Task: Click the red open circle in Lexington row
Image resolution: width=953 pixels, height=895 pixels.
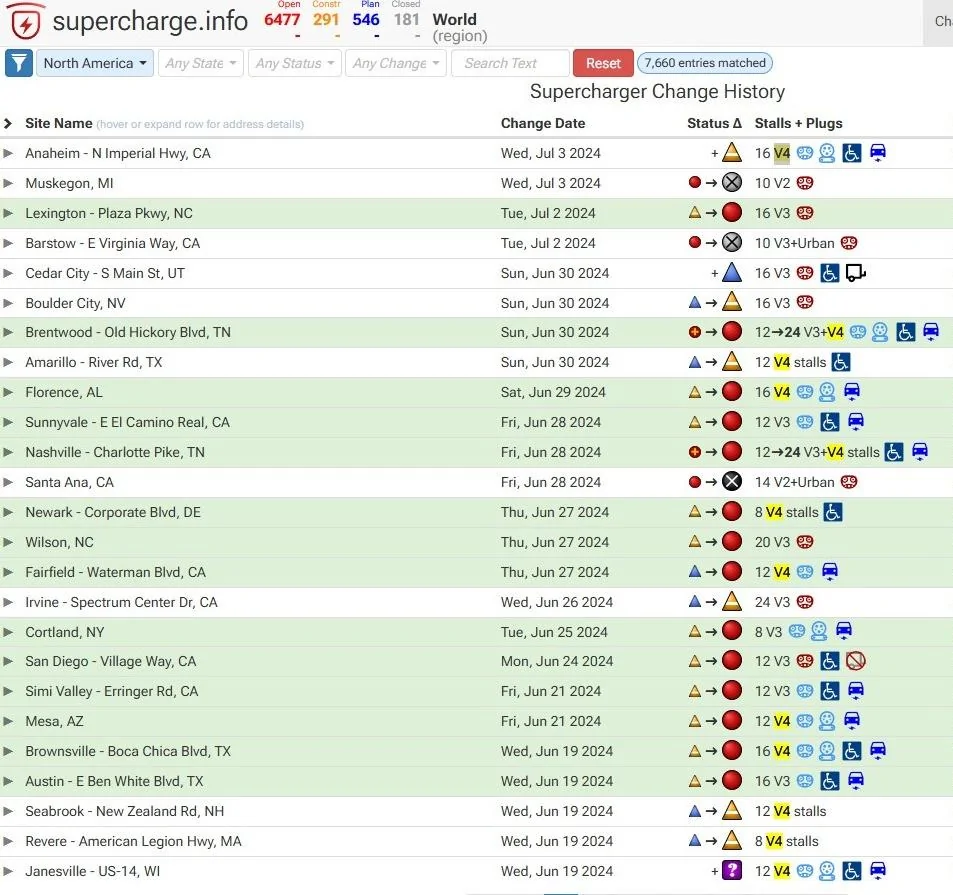Action: 732,212
